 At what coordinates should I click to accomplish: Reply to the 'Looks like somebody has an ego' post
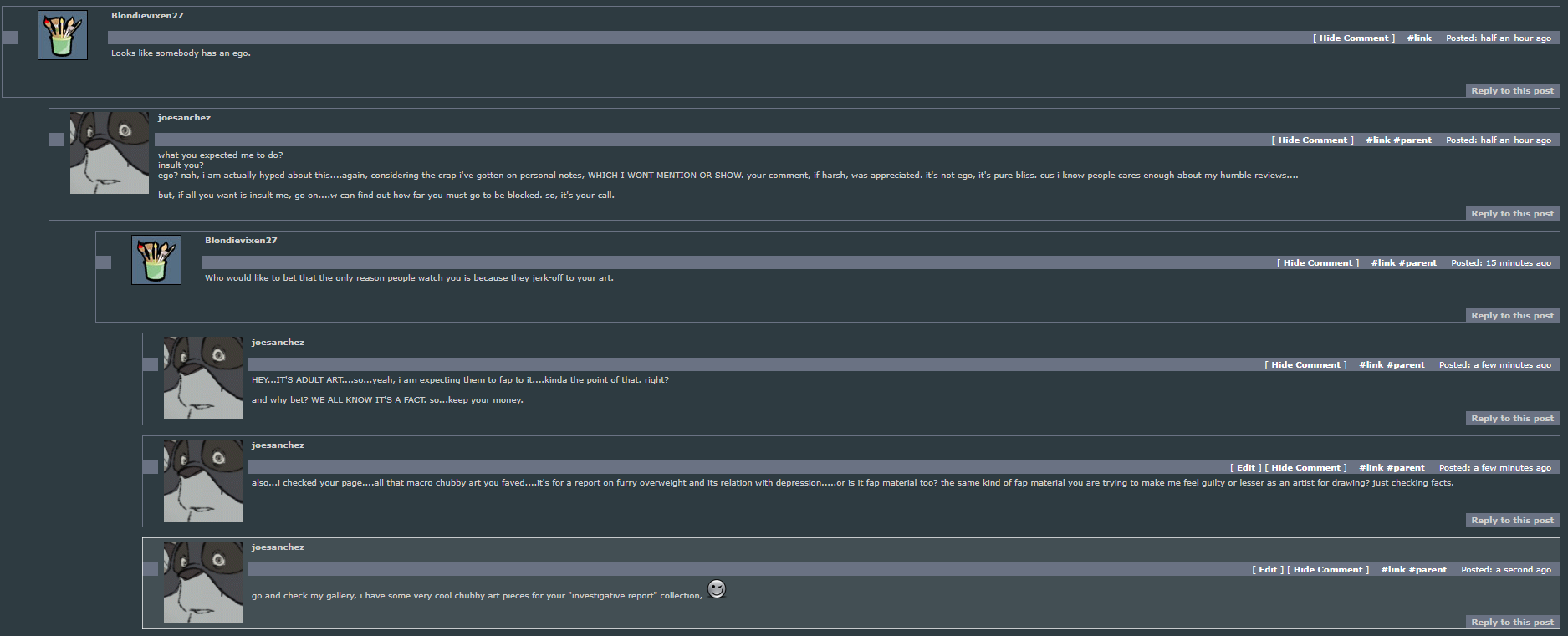(1512, 91)
